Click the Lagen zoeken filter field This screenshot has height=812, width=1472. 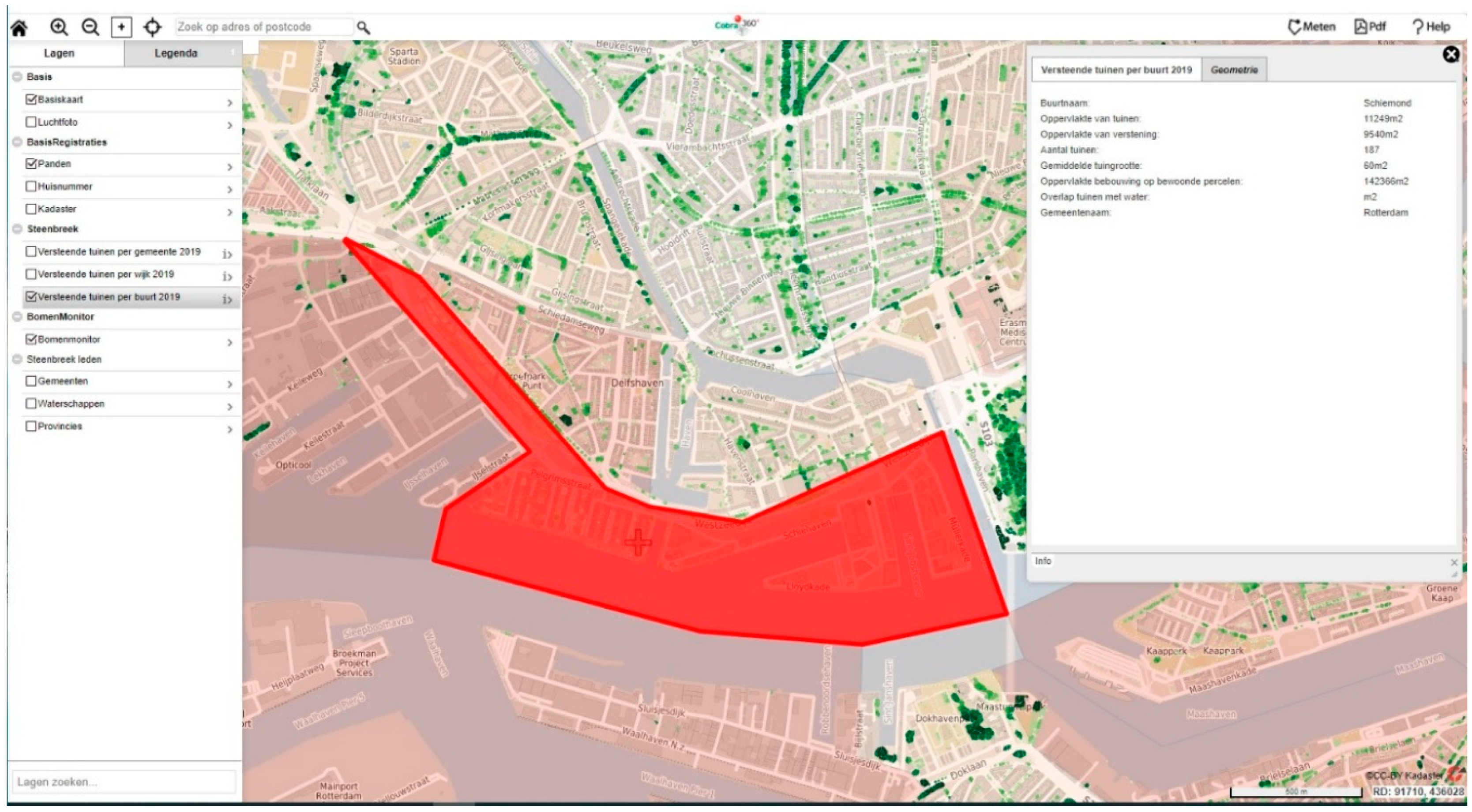pos(124,782)
